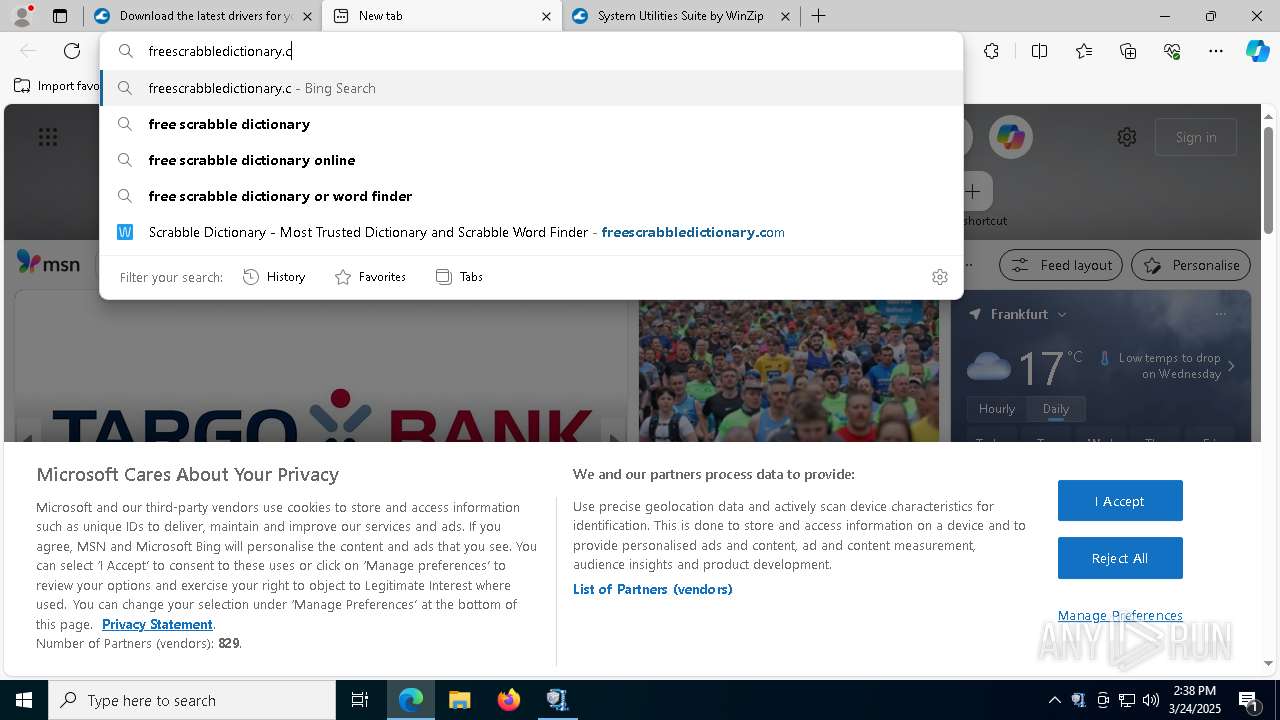Image resolution: width=1280 pixels, height=720 pixels.
Task: Filter search by History
Action: [x=274, y=277]
